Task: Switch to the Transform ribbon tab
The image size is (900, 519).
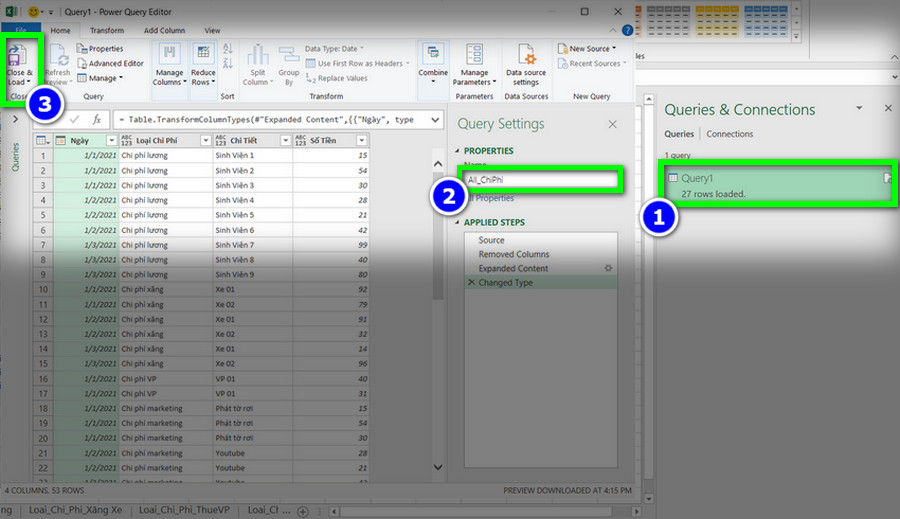Action: point(107,30)
